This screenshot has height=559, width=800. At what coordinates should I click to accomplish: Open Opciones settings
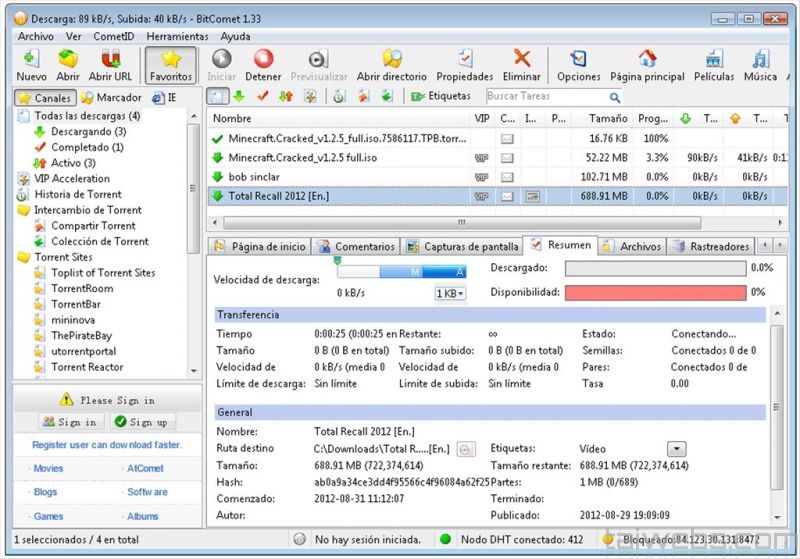point(578,64)
